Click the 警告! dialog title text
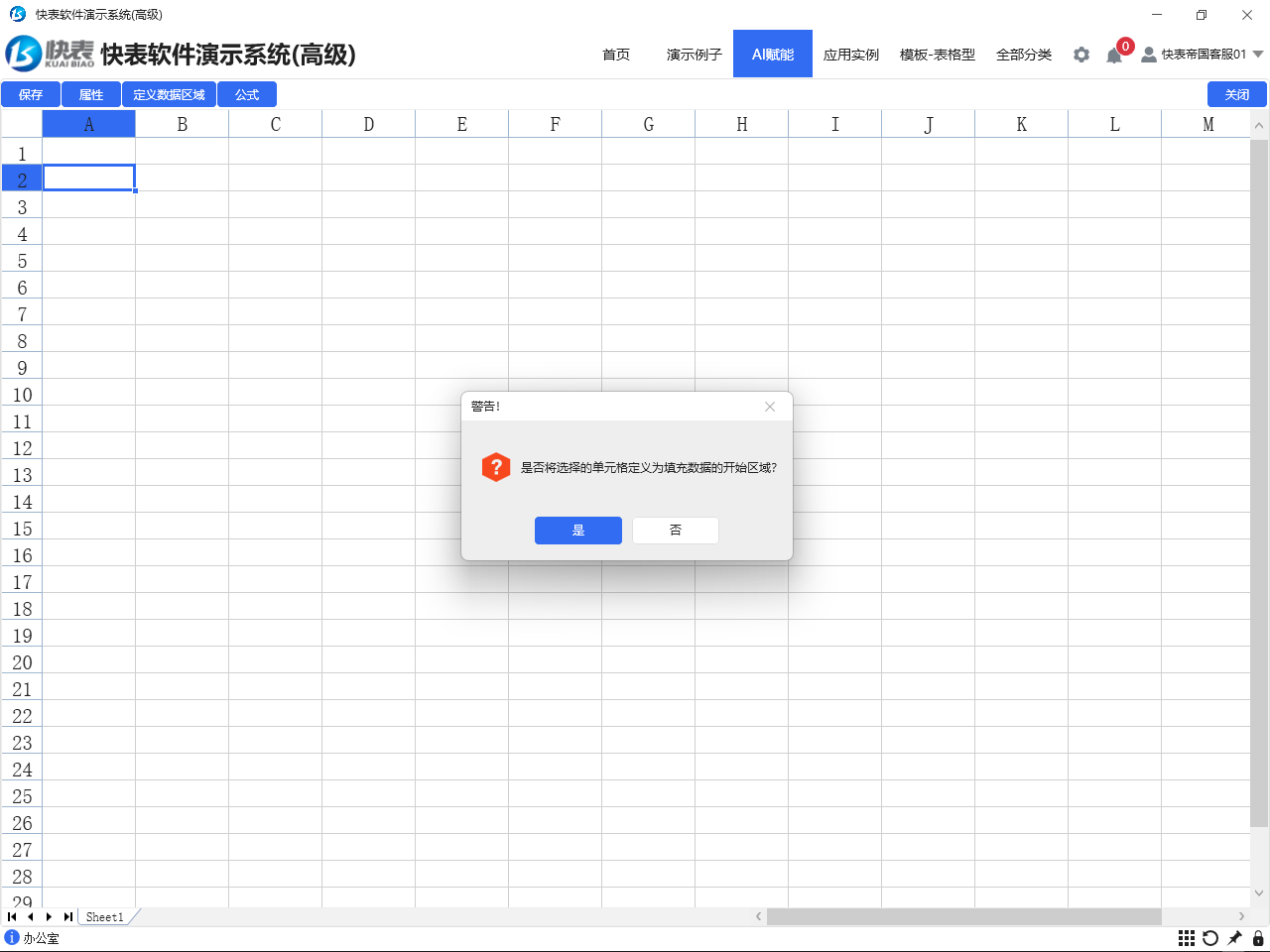The width and height of the screenshot is (1270, 952). [486, 407]
